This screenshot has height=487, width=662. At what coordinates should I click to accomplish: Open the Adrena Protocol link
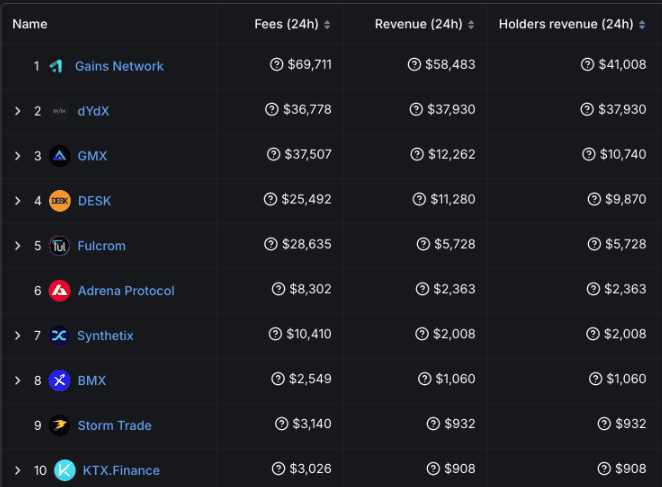[x=126, y=291]
